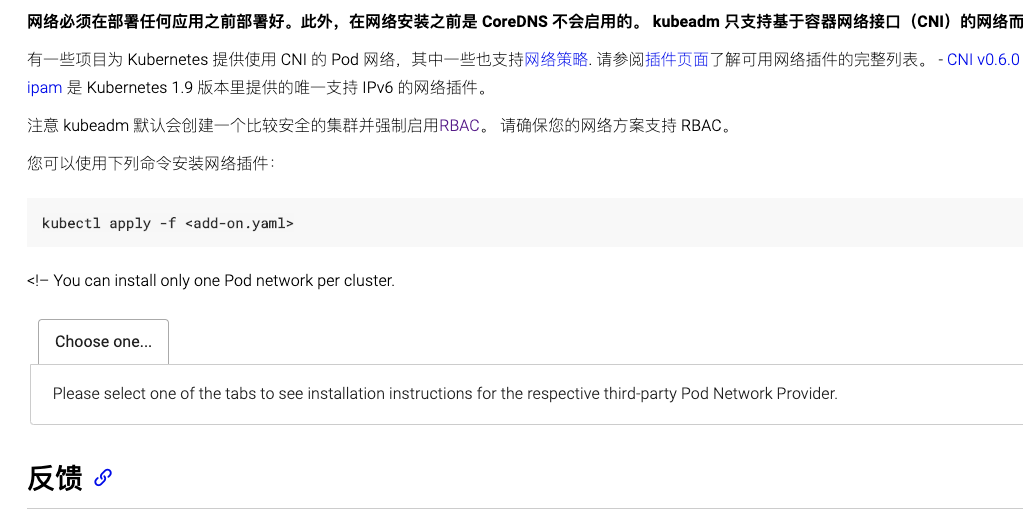Follow the 插件页面 link
Screen dimensions: 1023x525
(x=677, y=60)
